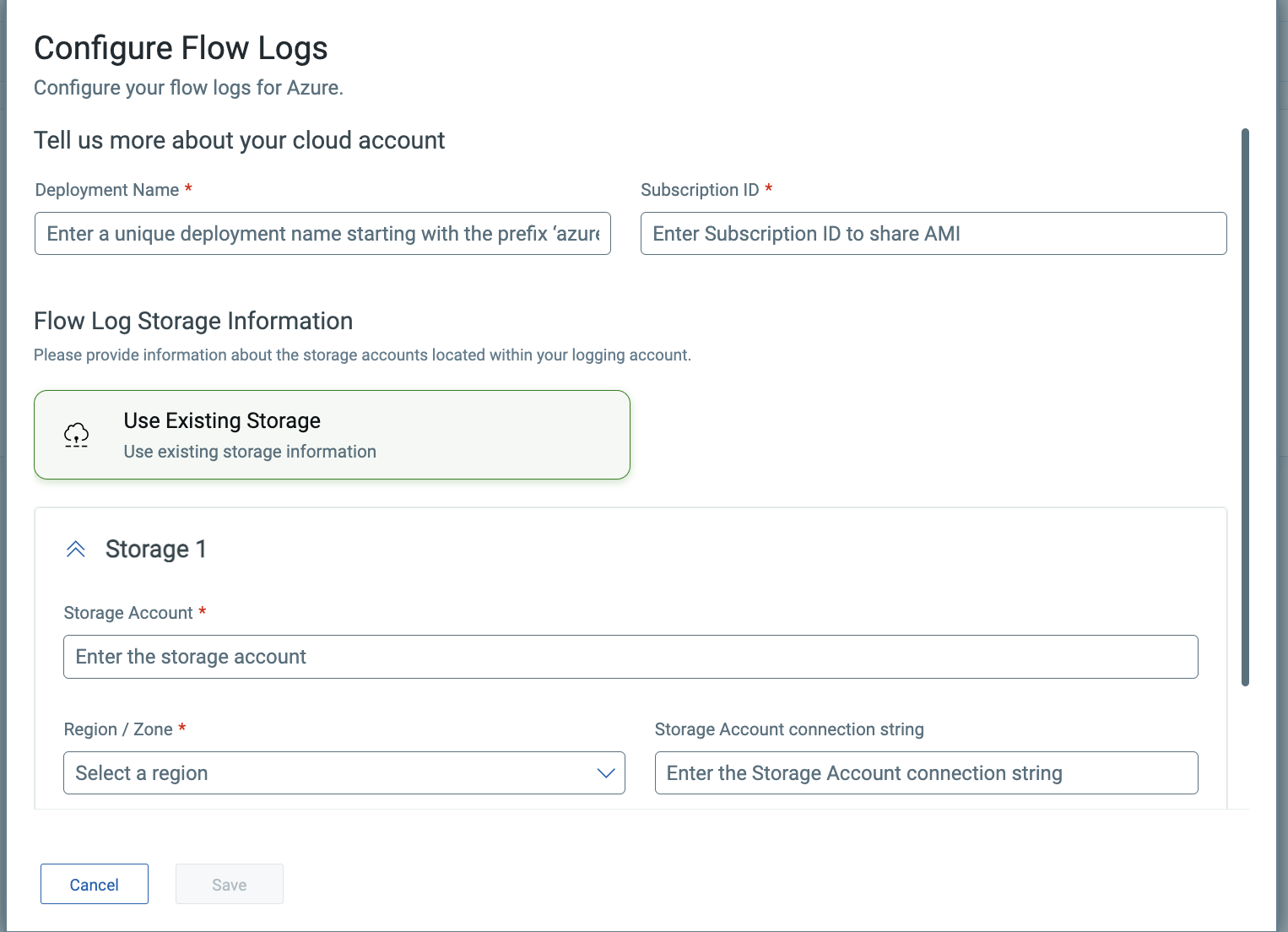This screenshot has height=932, width=1288.
Task: Click the disabled Save button
Action: point(229,884)
